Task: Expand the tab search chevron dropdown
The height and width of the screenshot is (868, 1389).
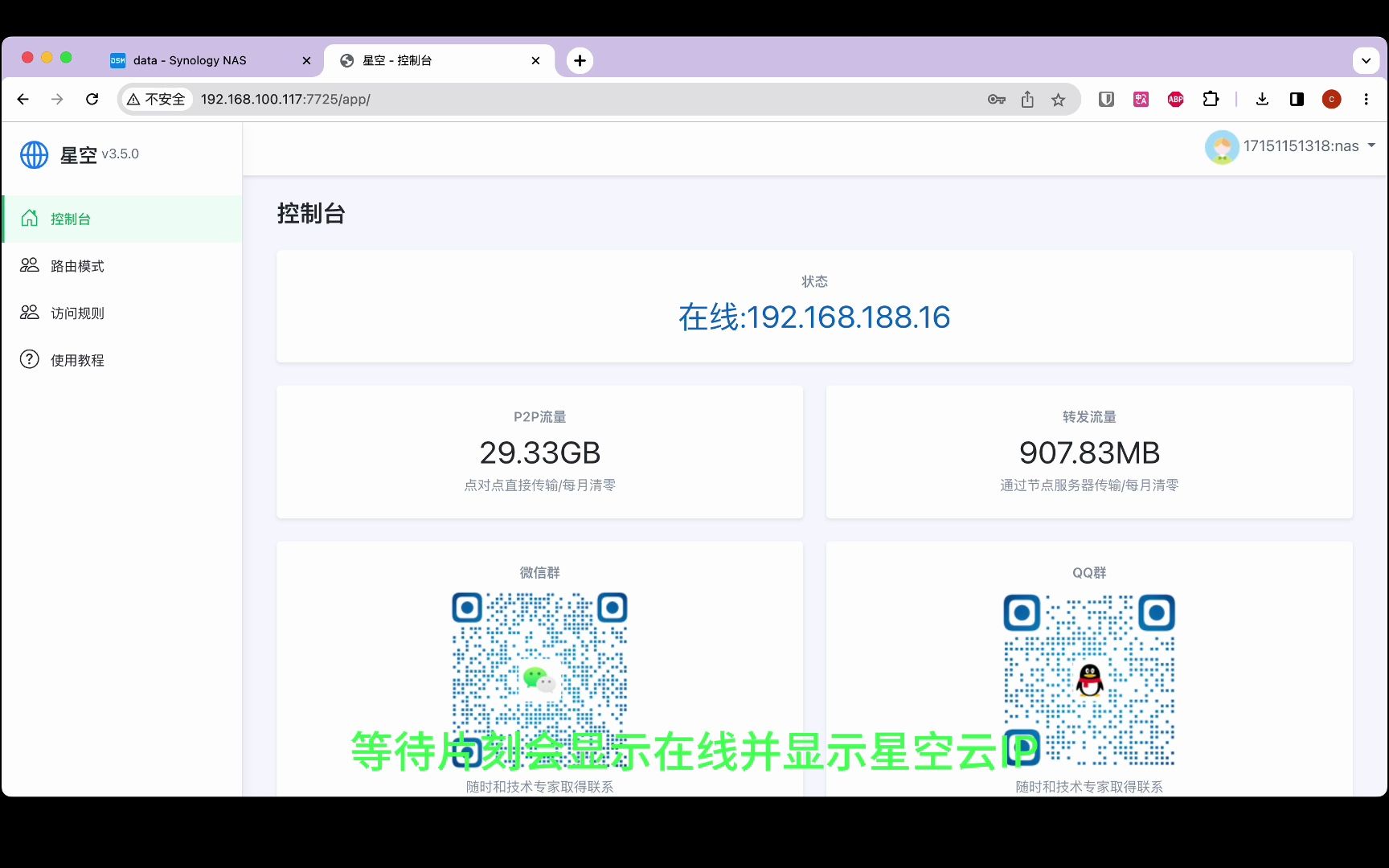Action: pos(1366,60)
